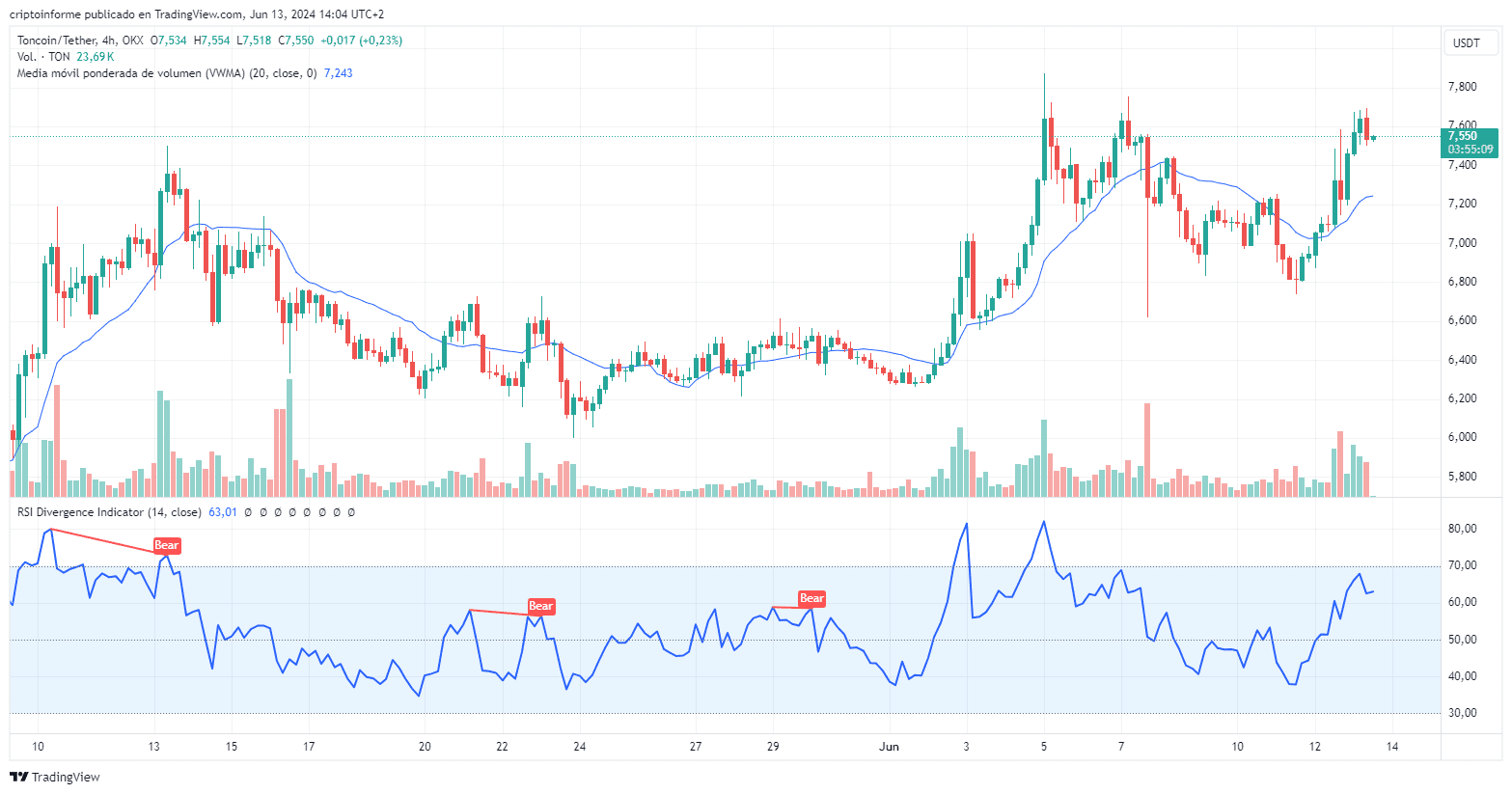1512x794 pixels.
Task: Click the 7,200 price axis label
Action: [1462, 204]
